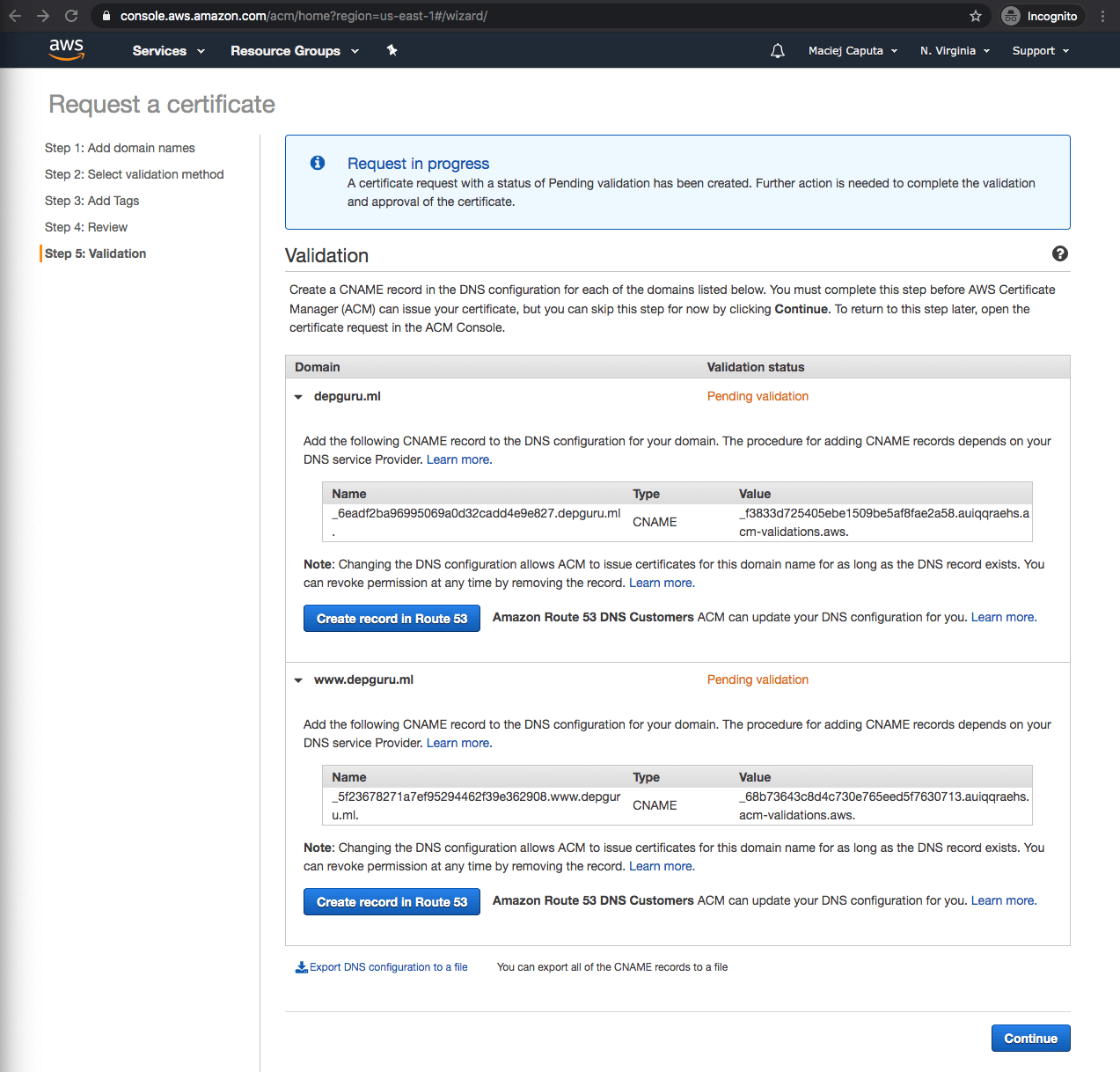Collapse the depguru.ml domain section

(x=298, y=397)
